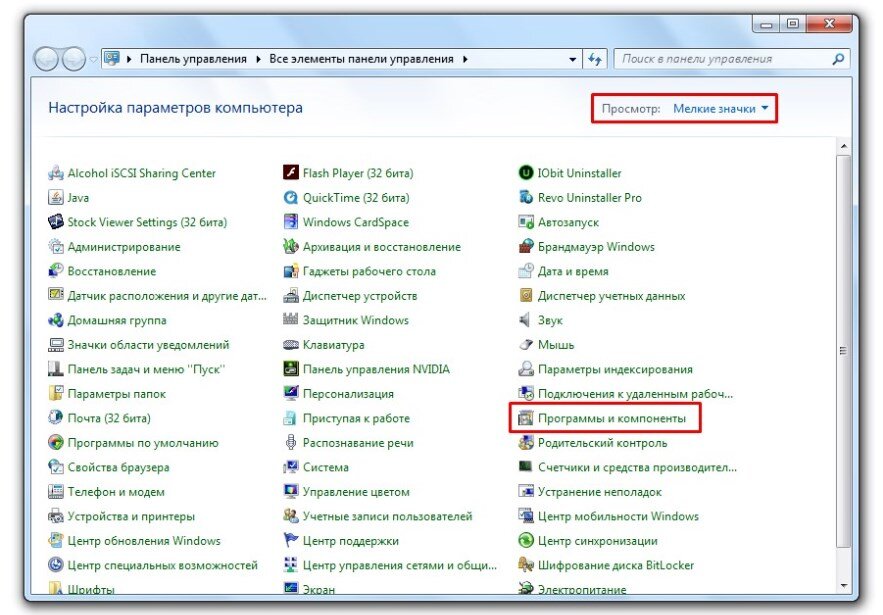
Task: Click the scrollbar down arrow
Action: coord(844,586)
